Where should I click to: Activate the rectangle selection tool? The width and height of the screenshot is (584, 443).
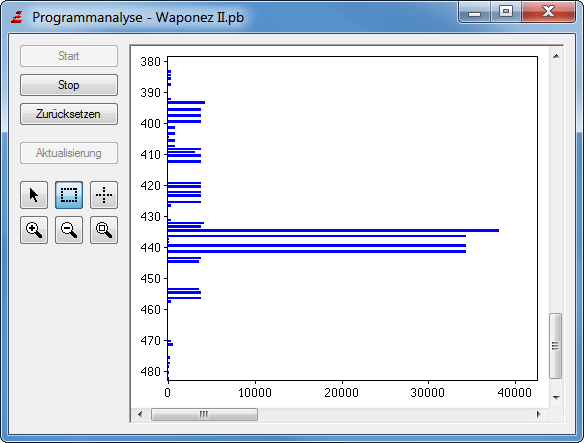69,195
